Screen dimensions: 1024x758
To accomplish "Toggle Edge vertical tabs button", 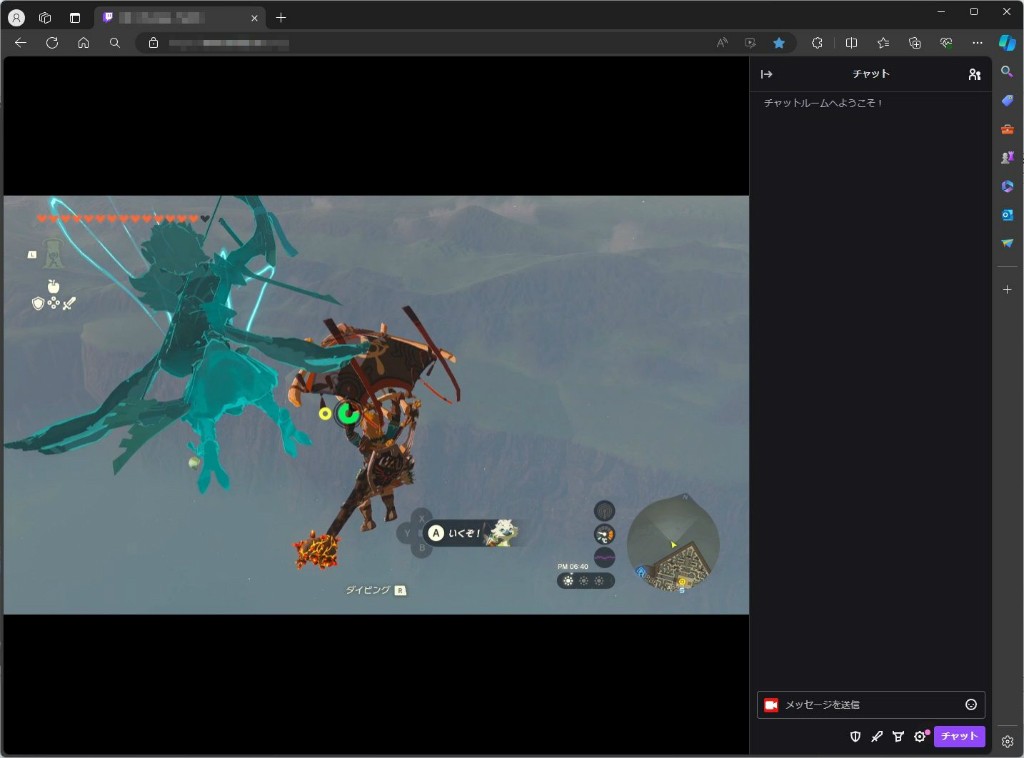I will [75, 18].
